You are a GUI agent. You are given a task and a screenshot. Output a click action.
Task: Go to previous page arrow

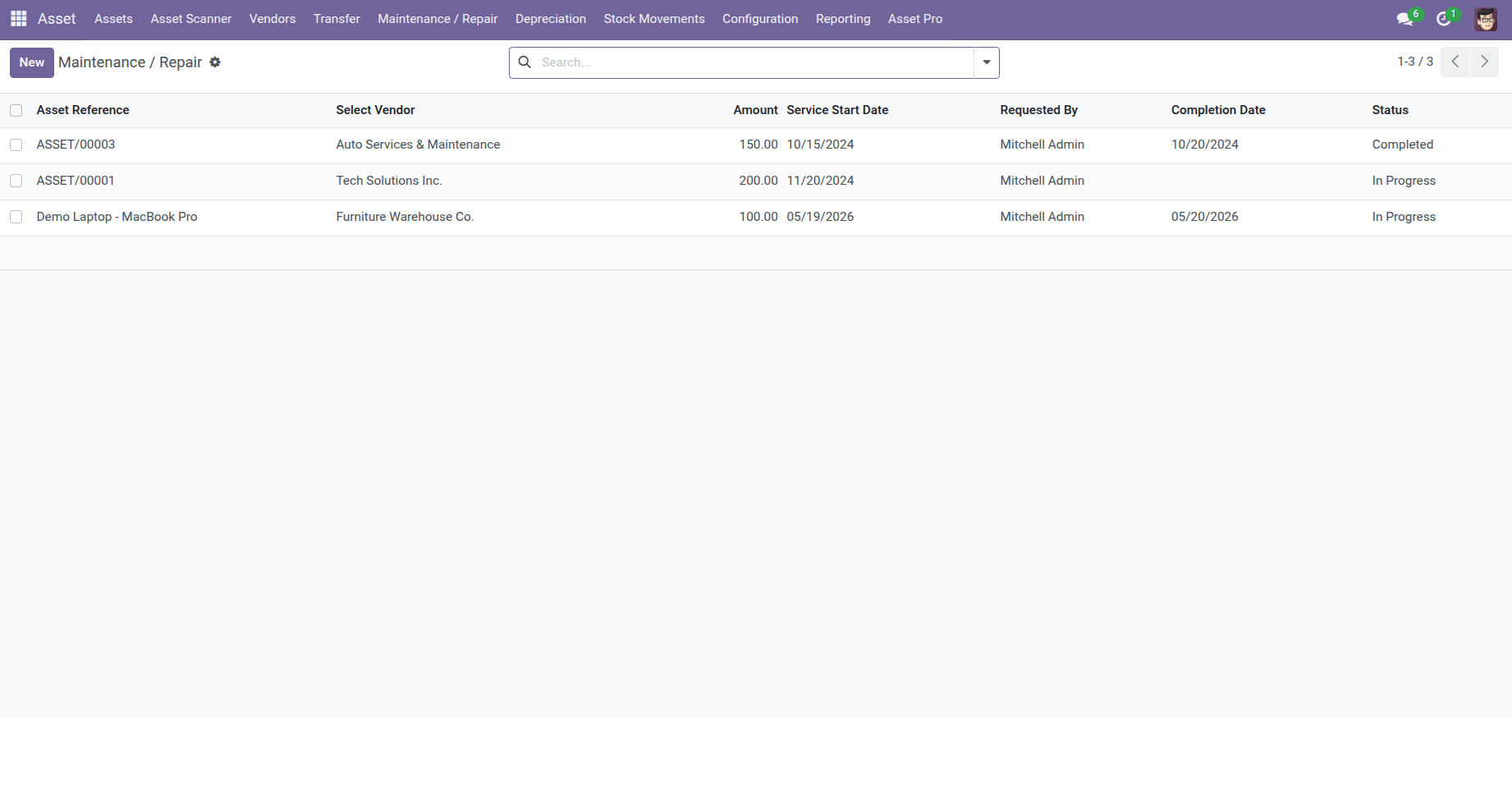tap(1455, 62)
